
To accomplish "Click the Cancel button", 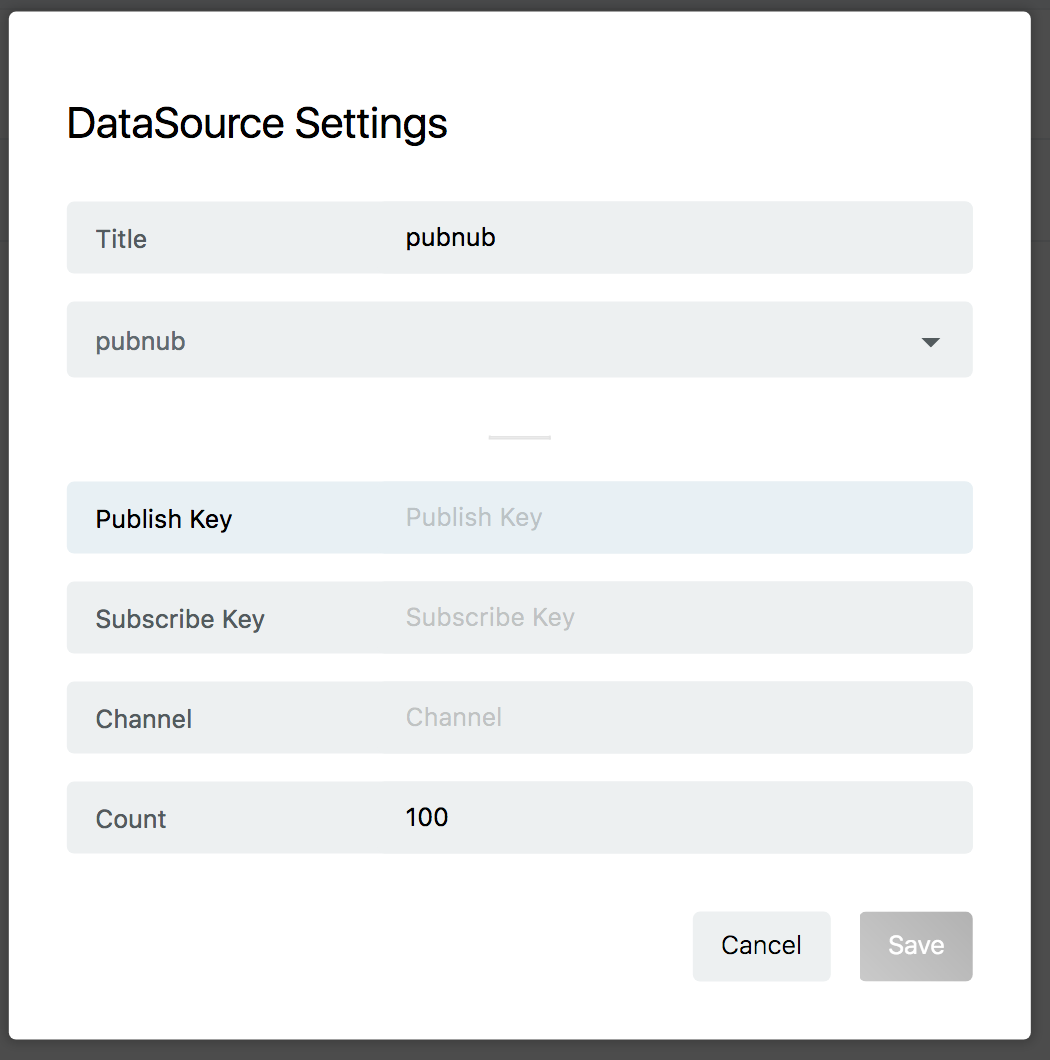I will [x=761, y=945].
